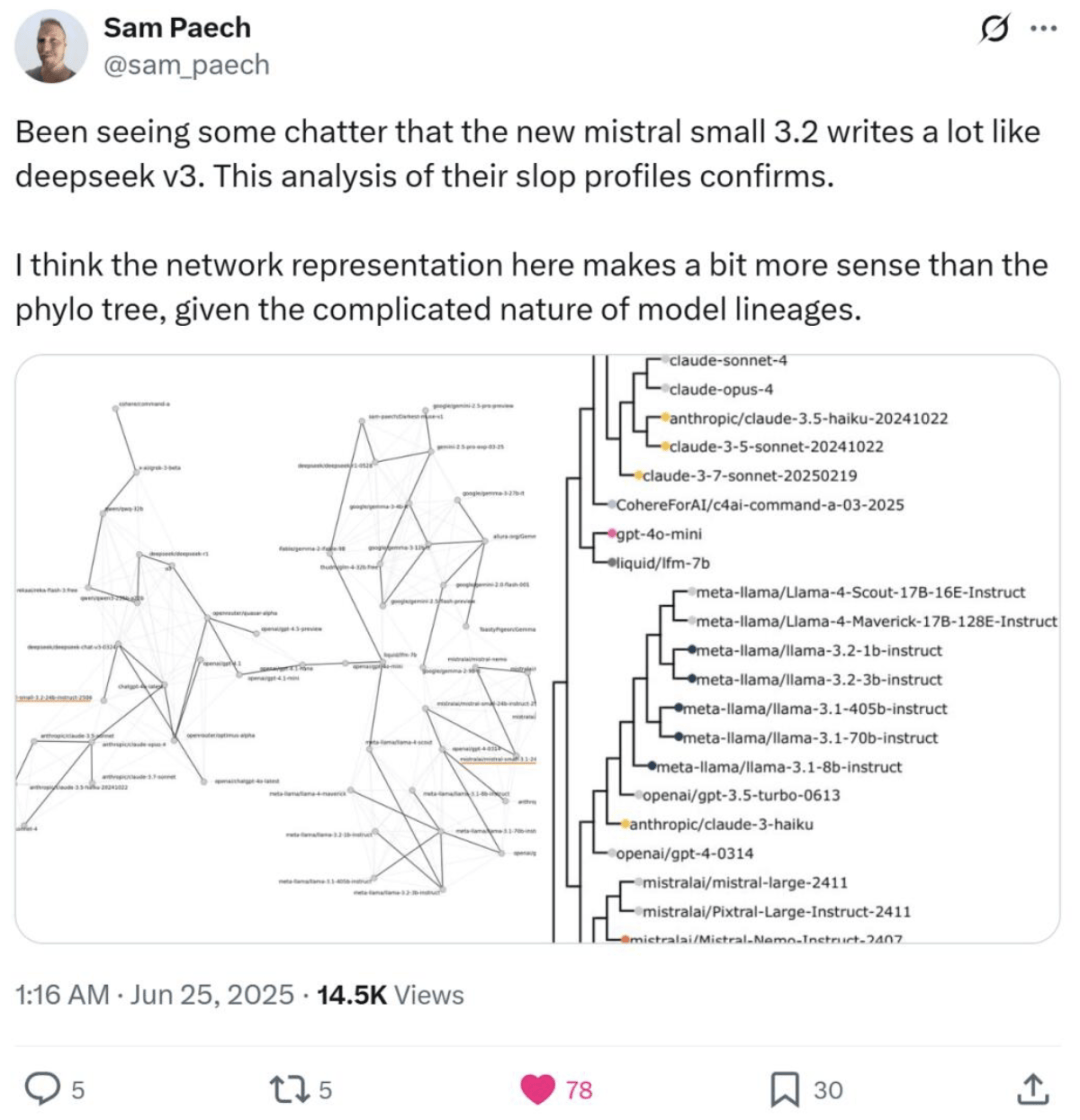The image size is (1080, 1120).
Task: Click the 14.5K Views count
Action: pyautogui.click(x=390, y=994)
